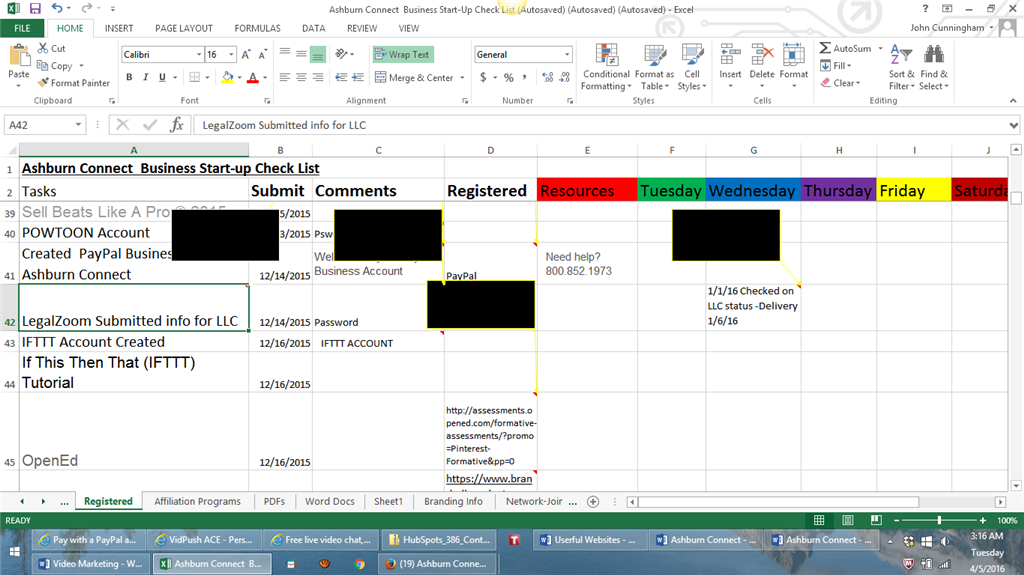Open the General number format dropdown
This screenshot has width=1024, height=575.
click(x=567, y=55)
